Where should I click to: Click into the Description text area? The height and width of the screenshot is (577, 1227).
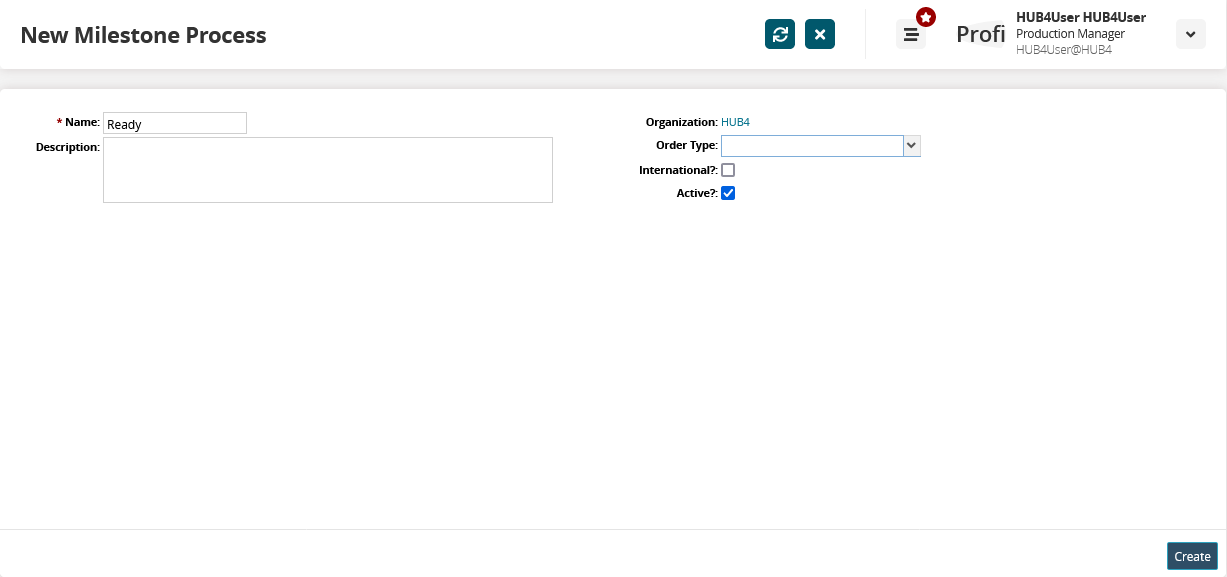[x=327, y=170]
